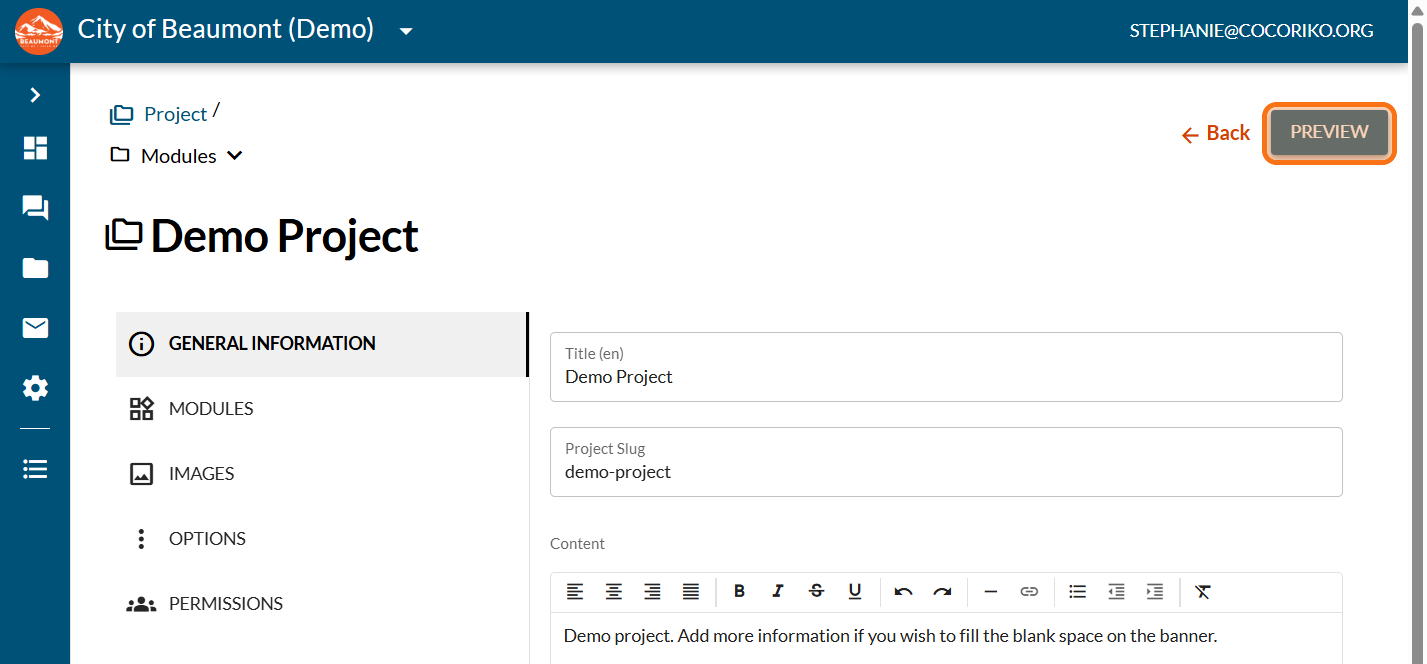
Task: Expand the left sidebar with chevron
Action: coord(35,95)
